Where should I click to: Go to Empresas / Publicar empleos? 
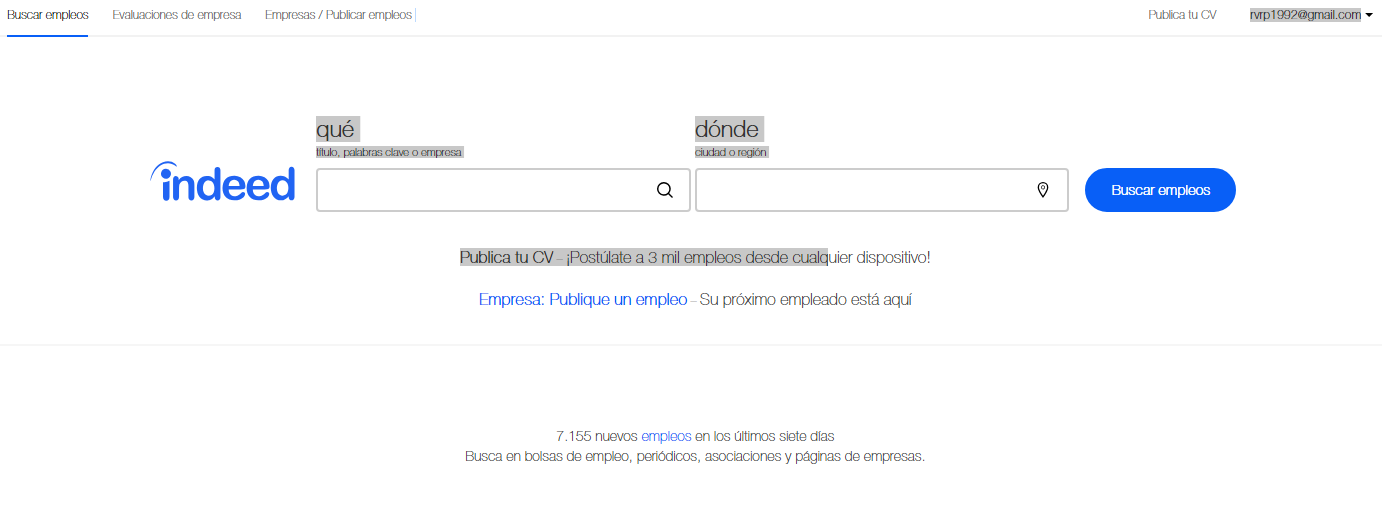pos(338,15)
